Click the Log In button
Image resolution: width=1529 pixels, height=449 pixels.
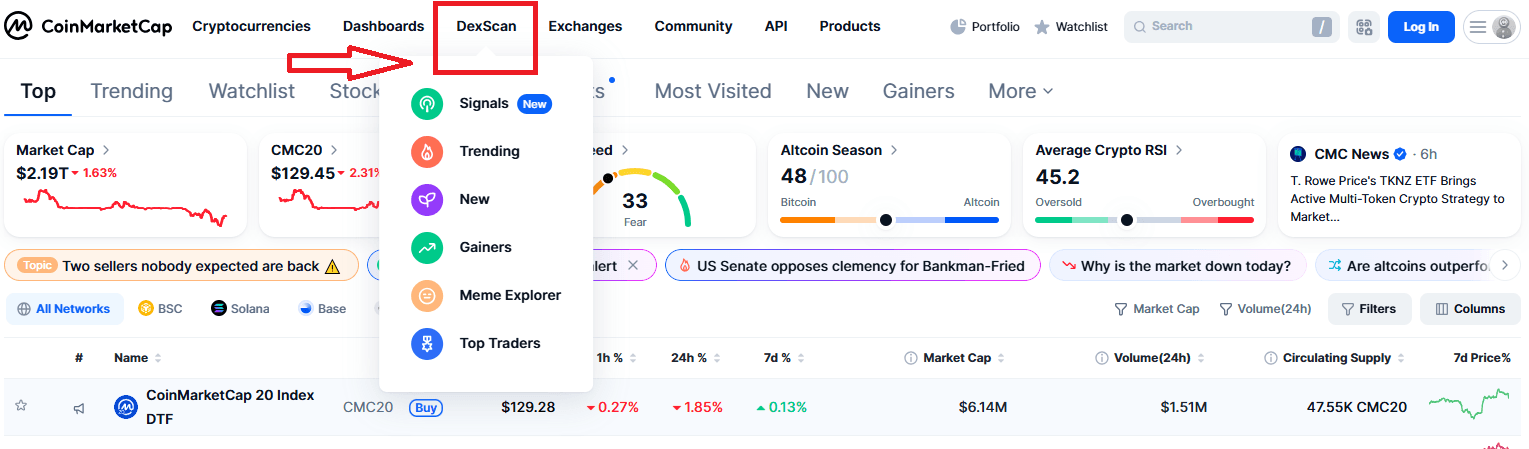coord(1421,27)
